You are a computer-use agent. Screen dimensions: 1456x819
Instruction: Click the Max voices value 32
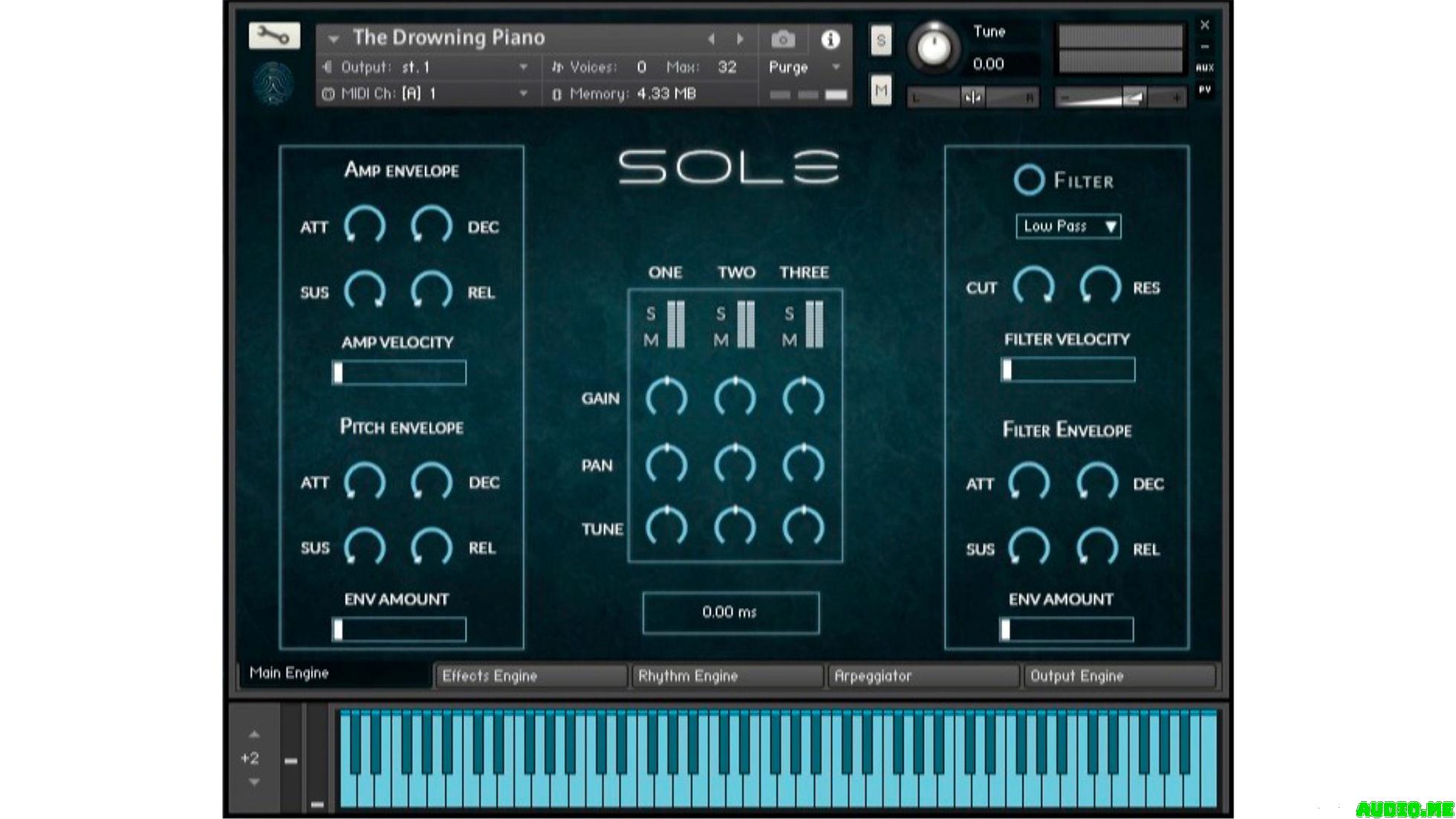coord(727,68)
